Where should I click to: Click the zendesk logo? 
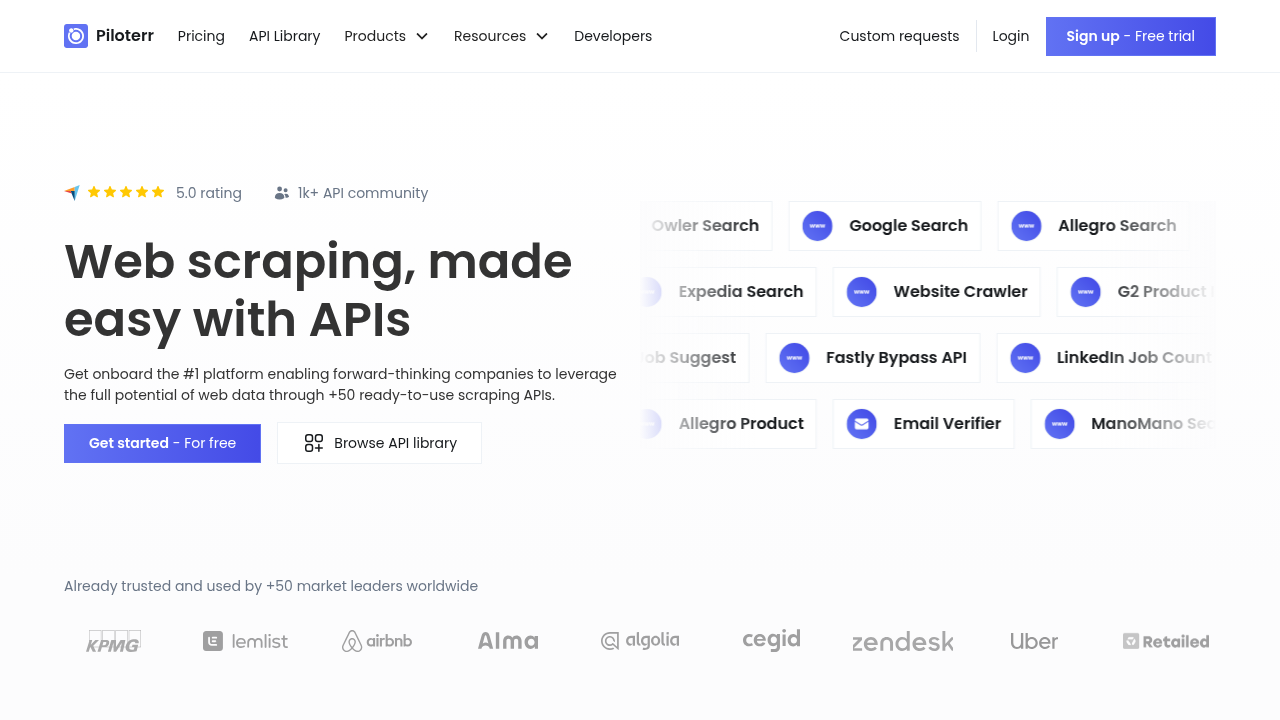903,642
